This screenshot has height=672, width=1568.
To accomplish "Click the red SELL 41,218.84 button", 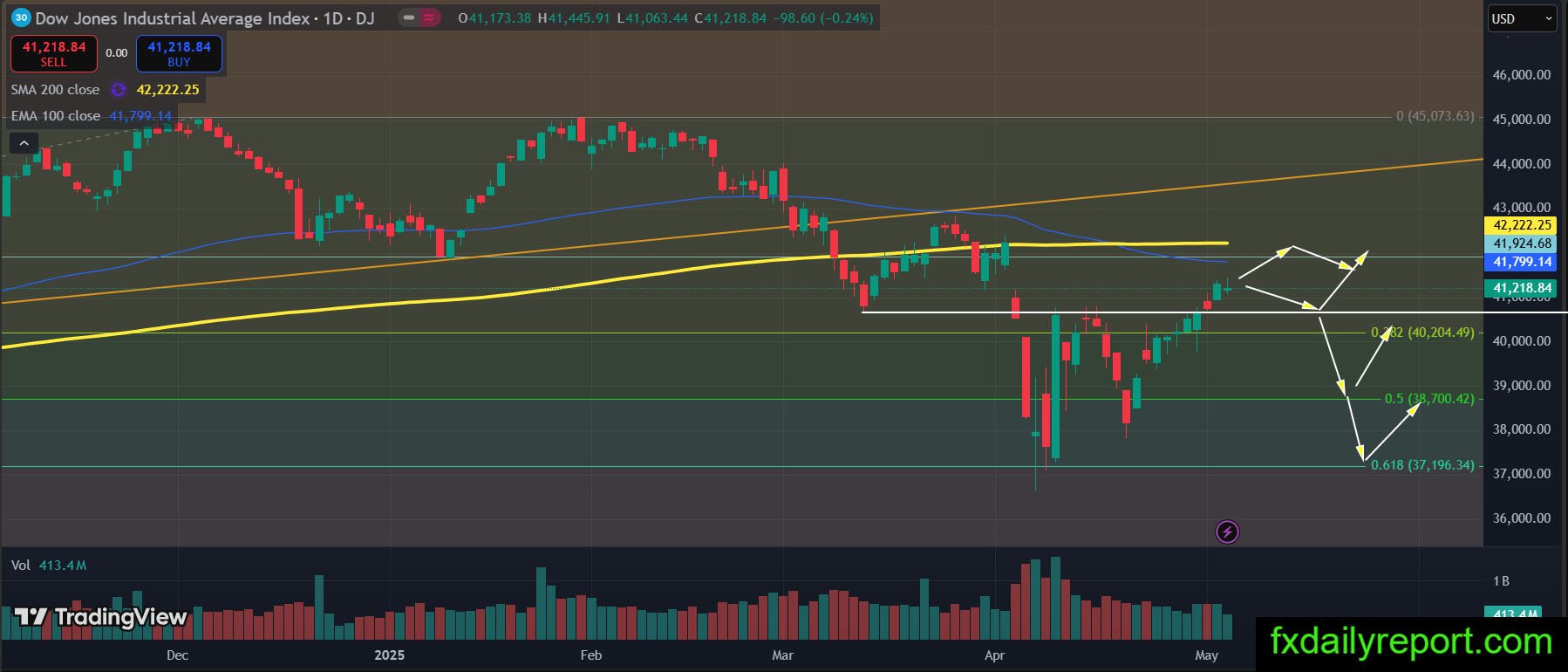I will (54, 53).
